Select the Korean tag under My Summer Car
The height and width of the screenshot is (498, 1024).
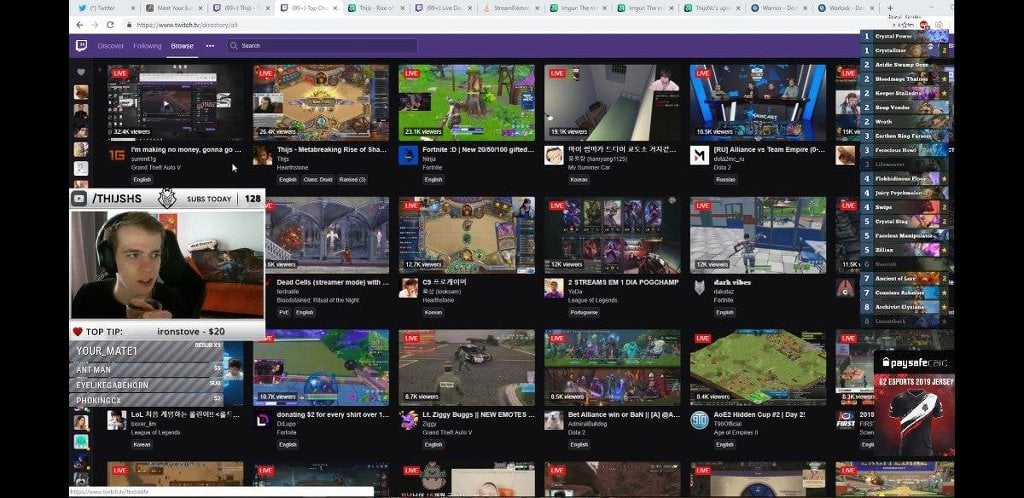579,179
